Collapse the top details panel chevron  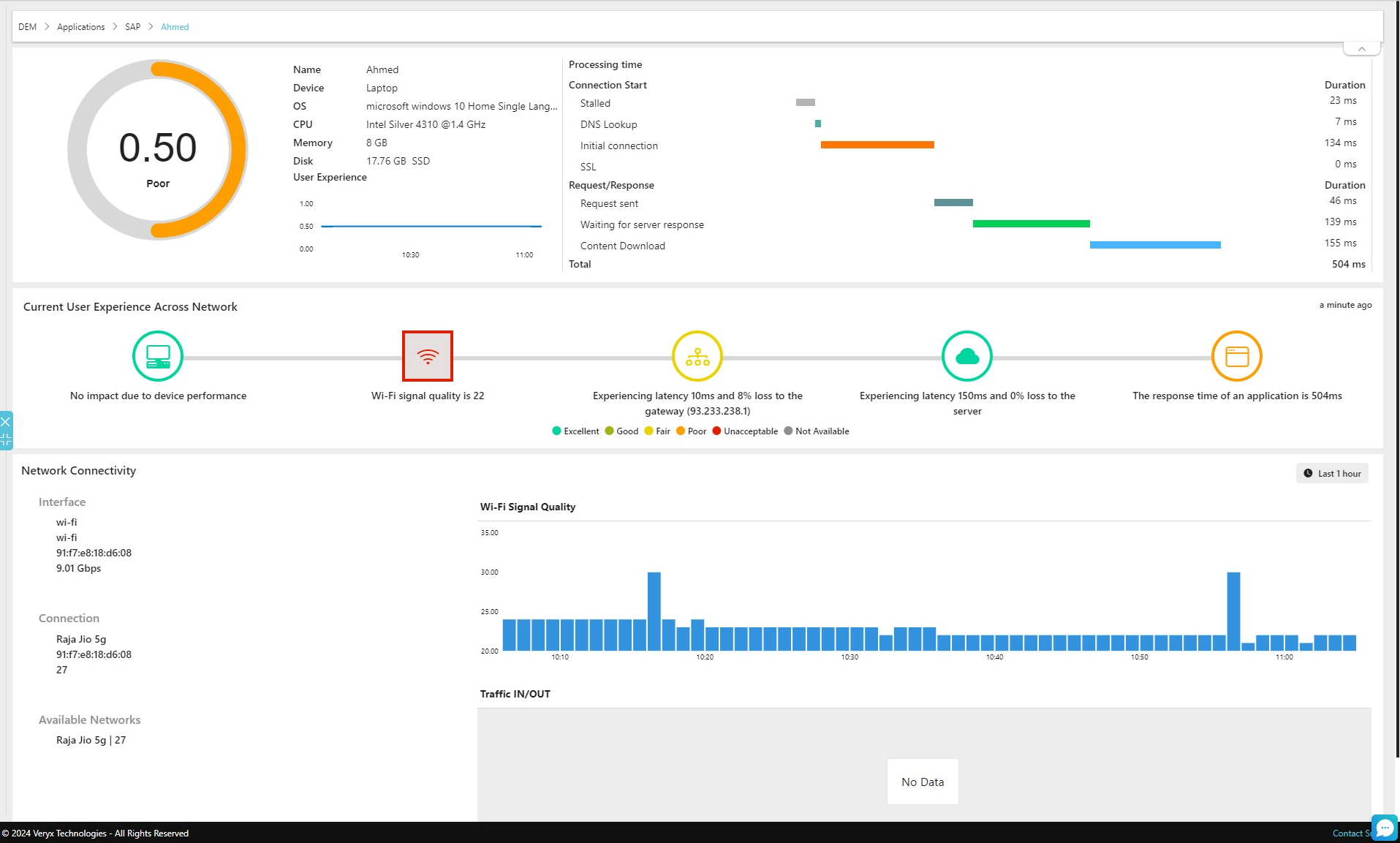point(1361,49)
